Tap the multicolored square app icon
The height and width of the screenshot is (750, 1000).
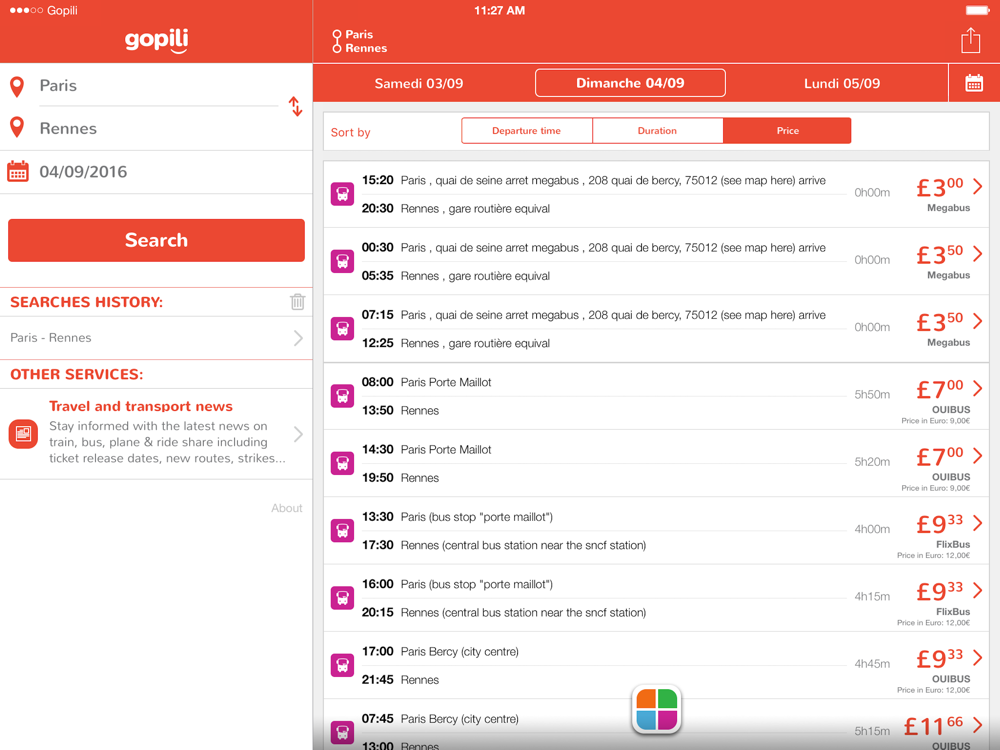(x=656, y=709)
